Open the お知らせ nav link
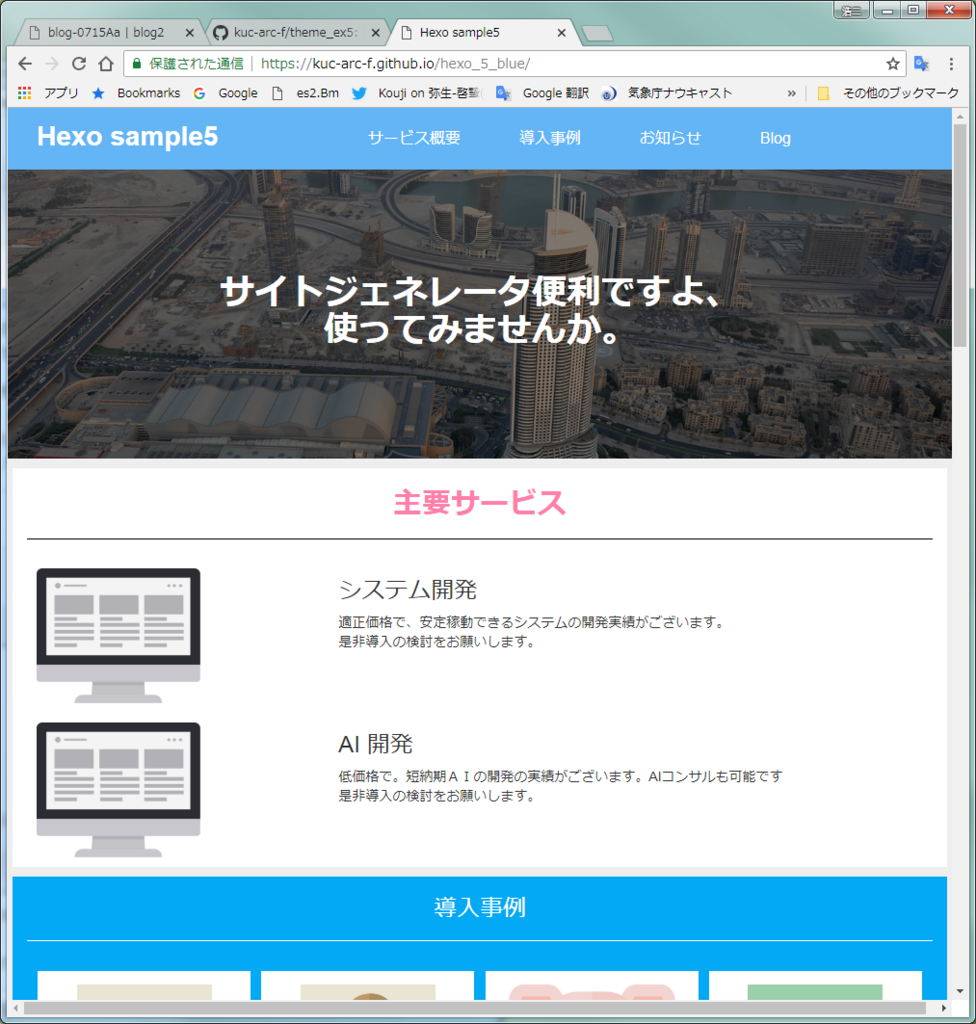 click(x=670, y=138)
